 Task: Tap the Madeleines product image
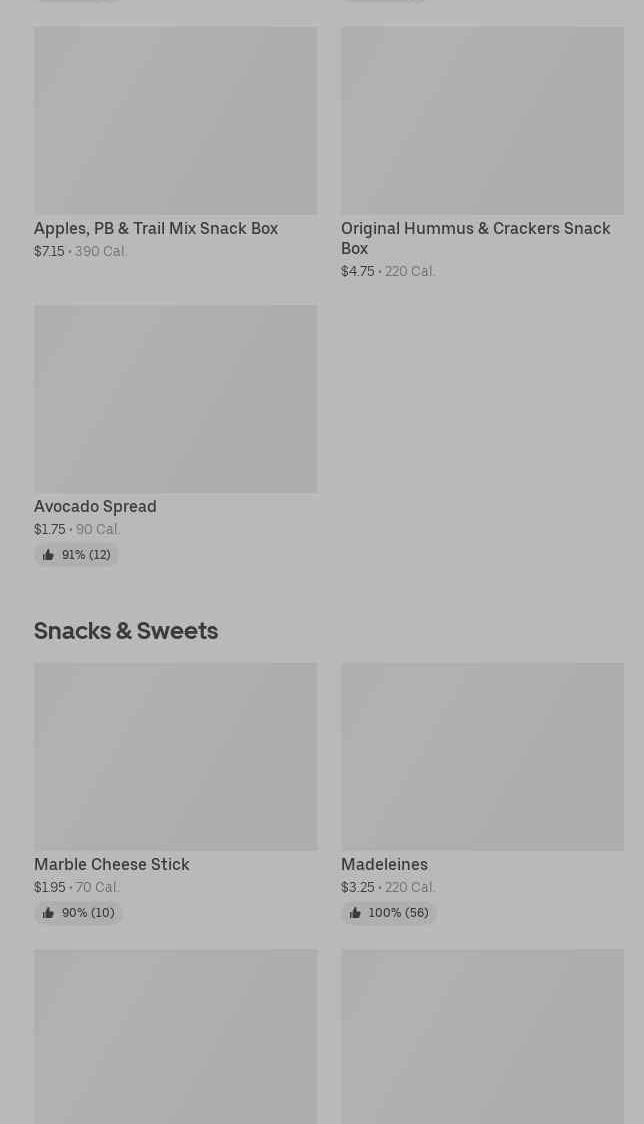pos(482,756)
